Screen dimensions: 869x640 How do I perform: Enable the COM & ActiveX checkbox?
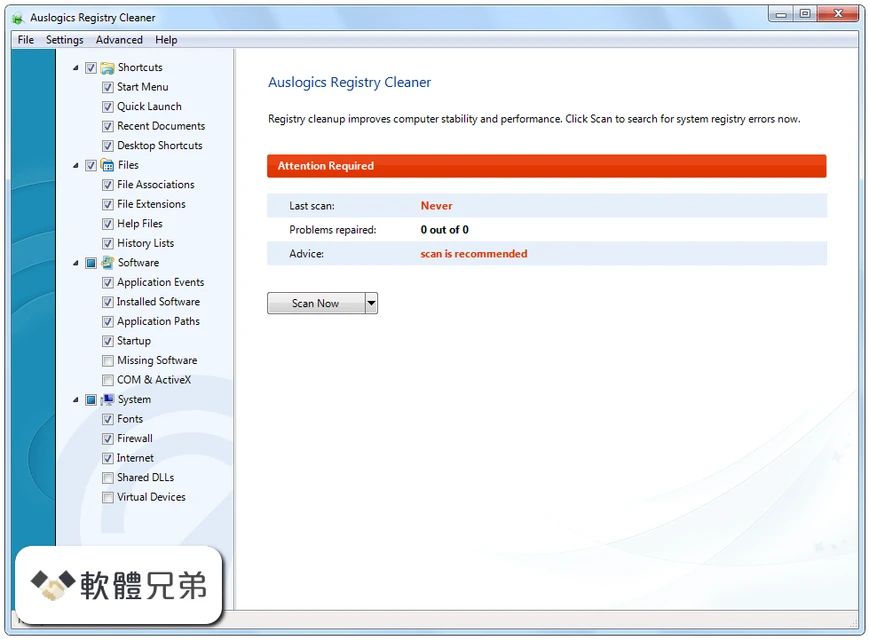[108, 380]
